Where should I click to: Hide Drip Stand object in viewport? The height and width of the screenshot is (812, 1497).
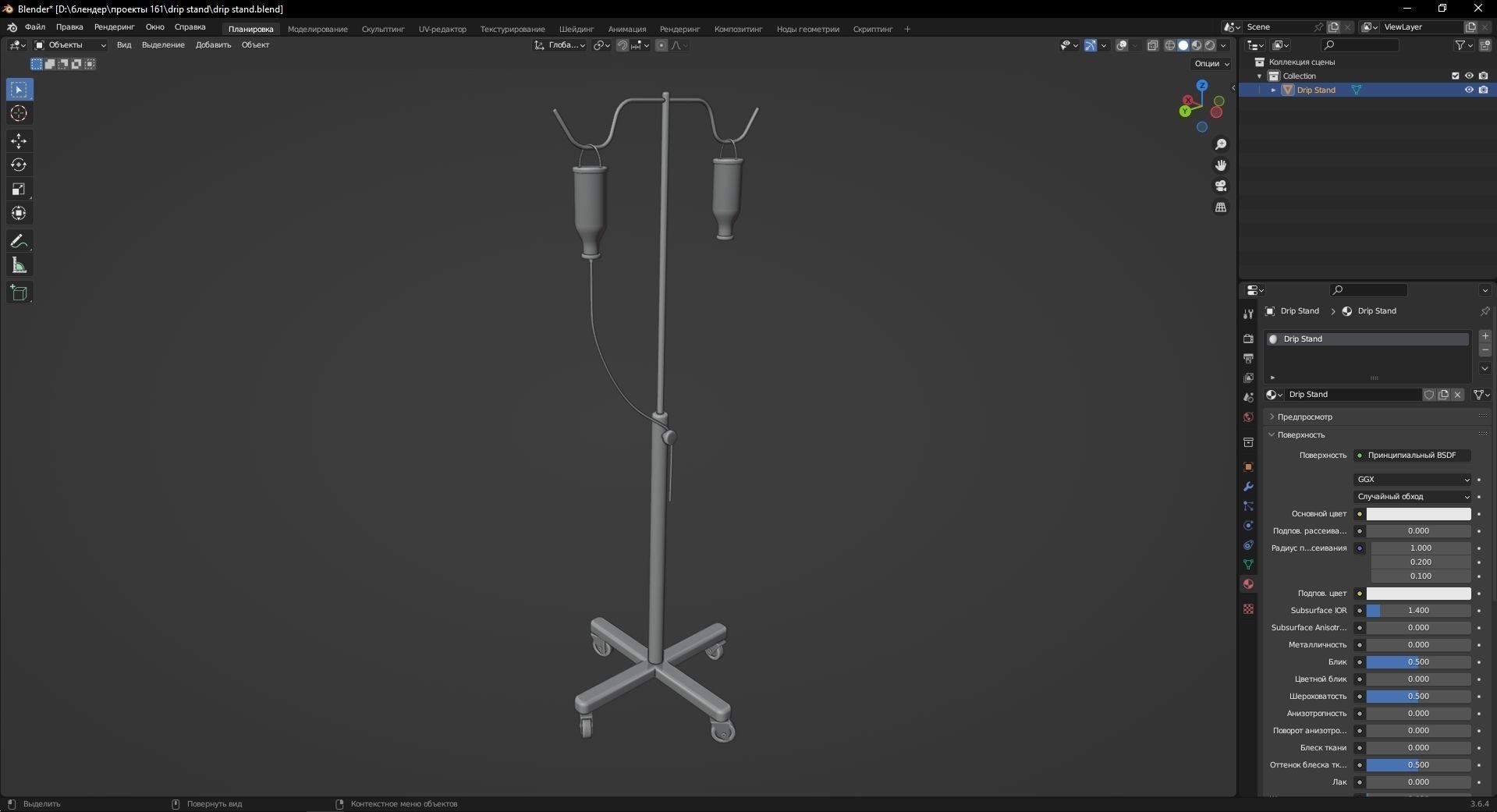click(x=1469, y=90)
